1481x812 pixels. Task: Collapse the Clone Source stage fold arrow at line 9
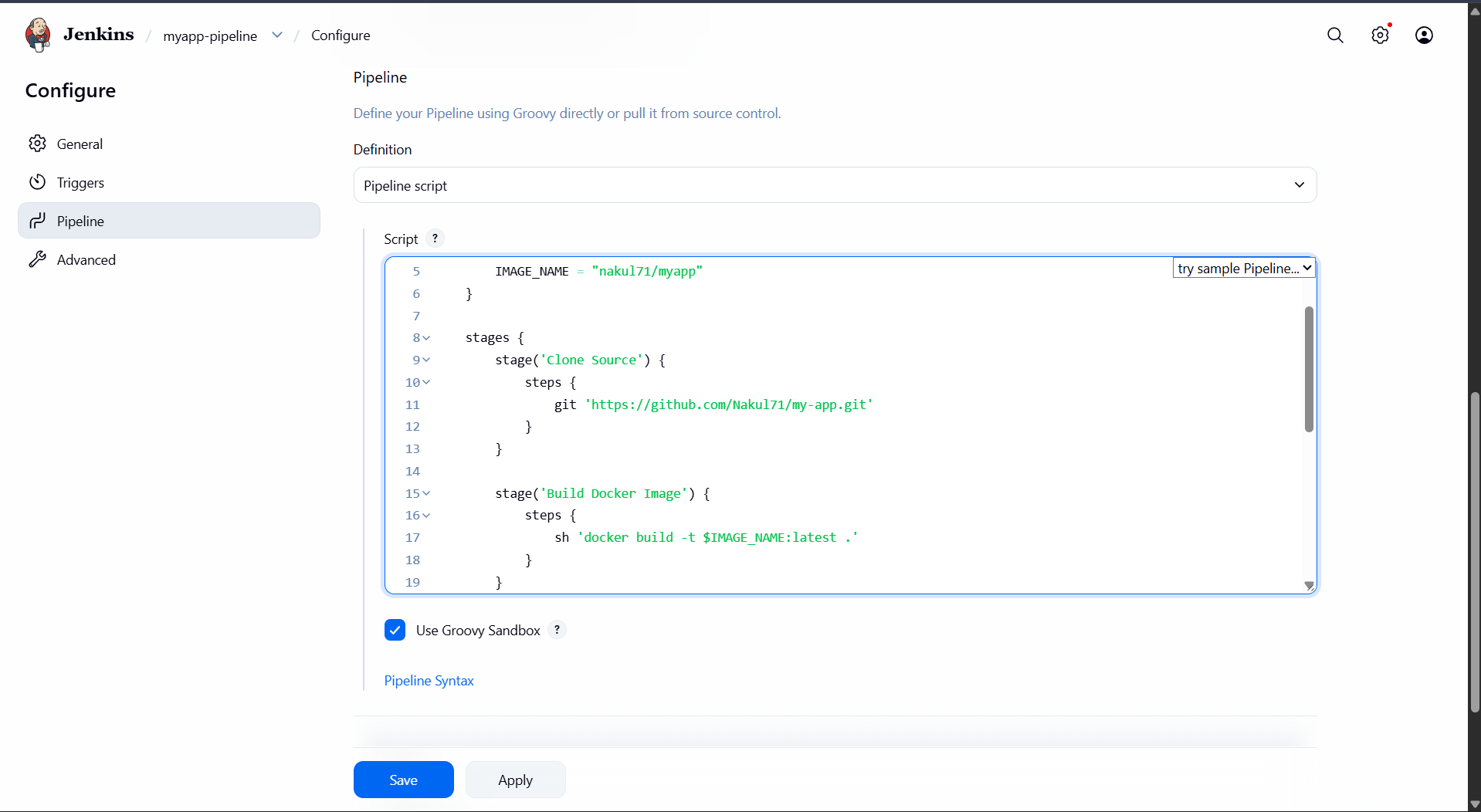coord(426,360)
